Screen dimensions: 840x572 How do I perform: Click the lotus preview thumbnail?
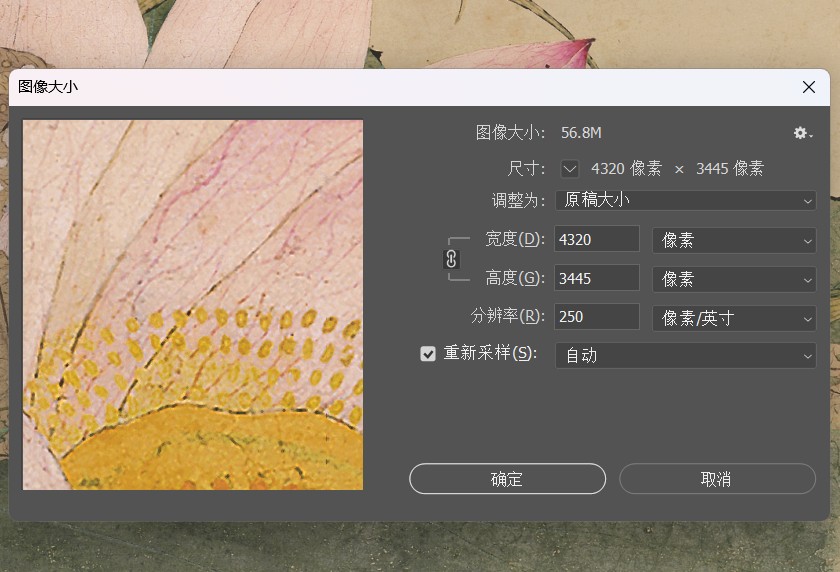click(x=193, y=305)
